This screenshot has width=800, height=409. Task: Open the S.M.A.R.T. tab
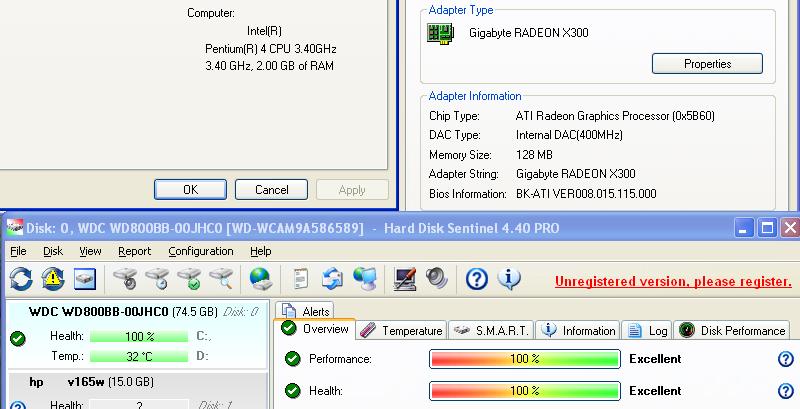[491, 330]
